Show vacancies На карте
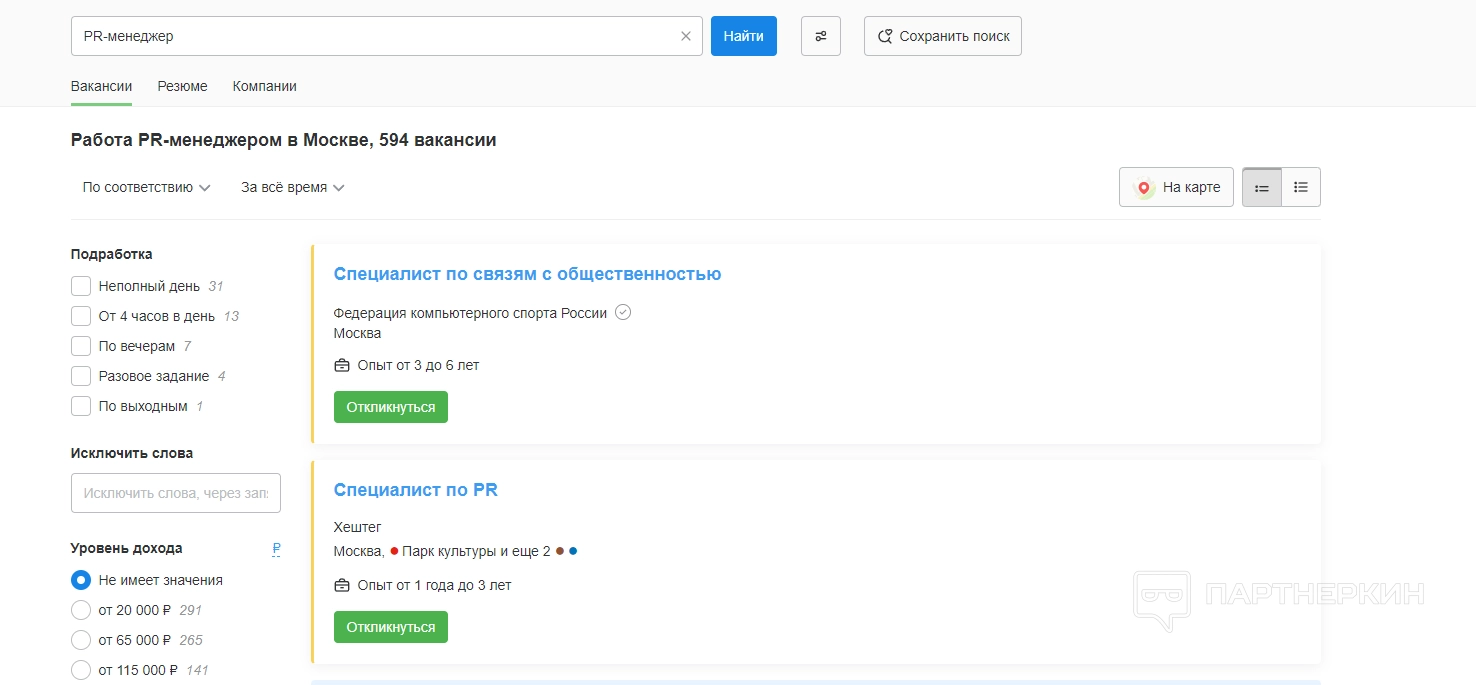1476x685 pixels. coord(1176,187)
